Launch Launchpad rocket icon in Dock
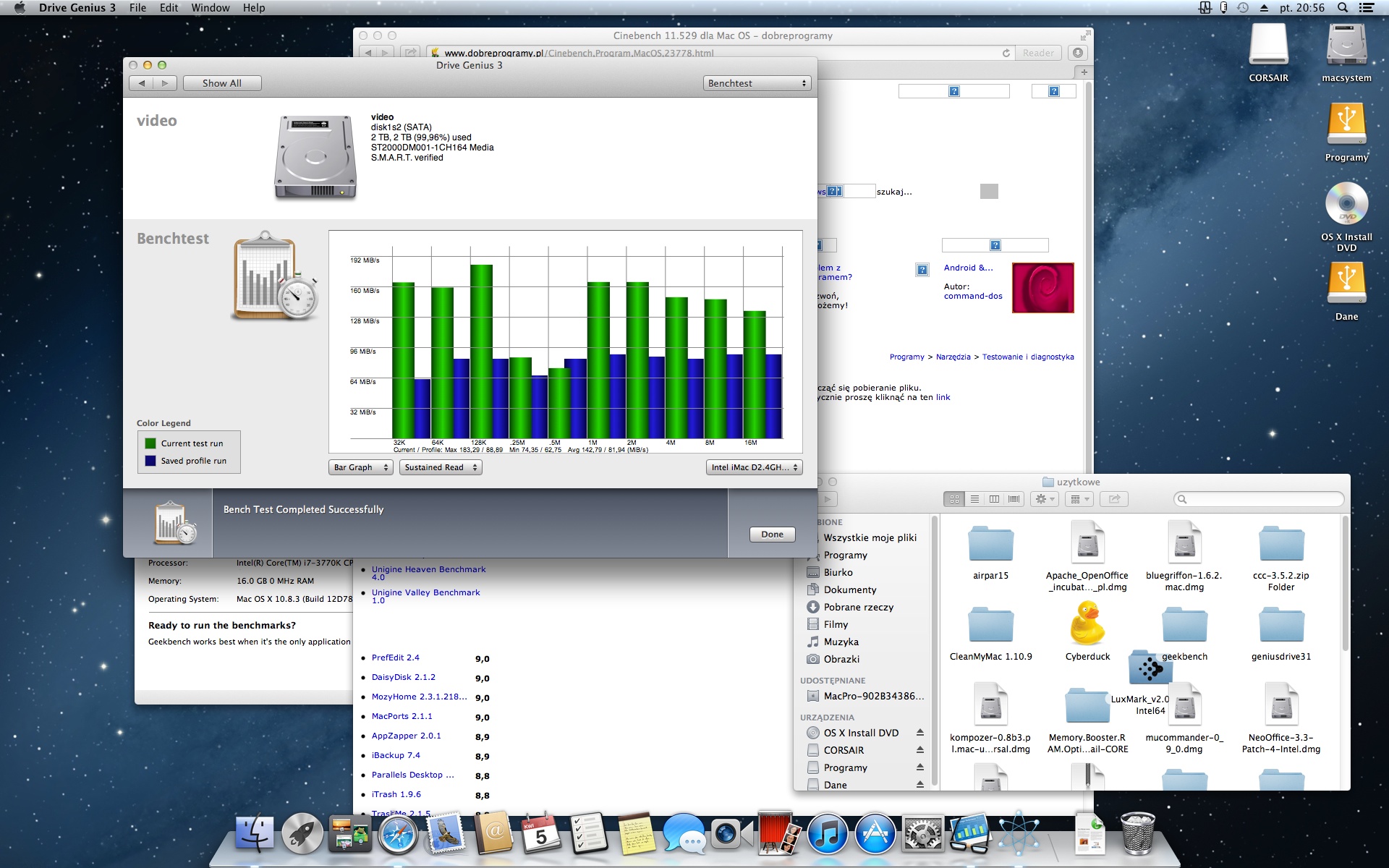The image size is (1389, 868). point(302,834)
